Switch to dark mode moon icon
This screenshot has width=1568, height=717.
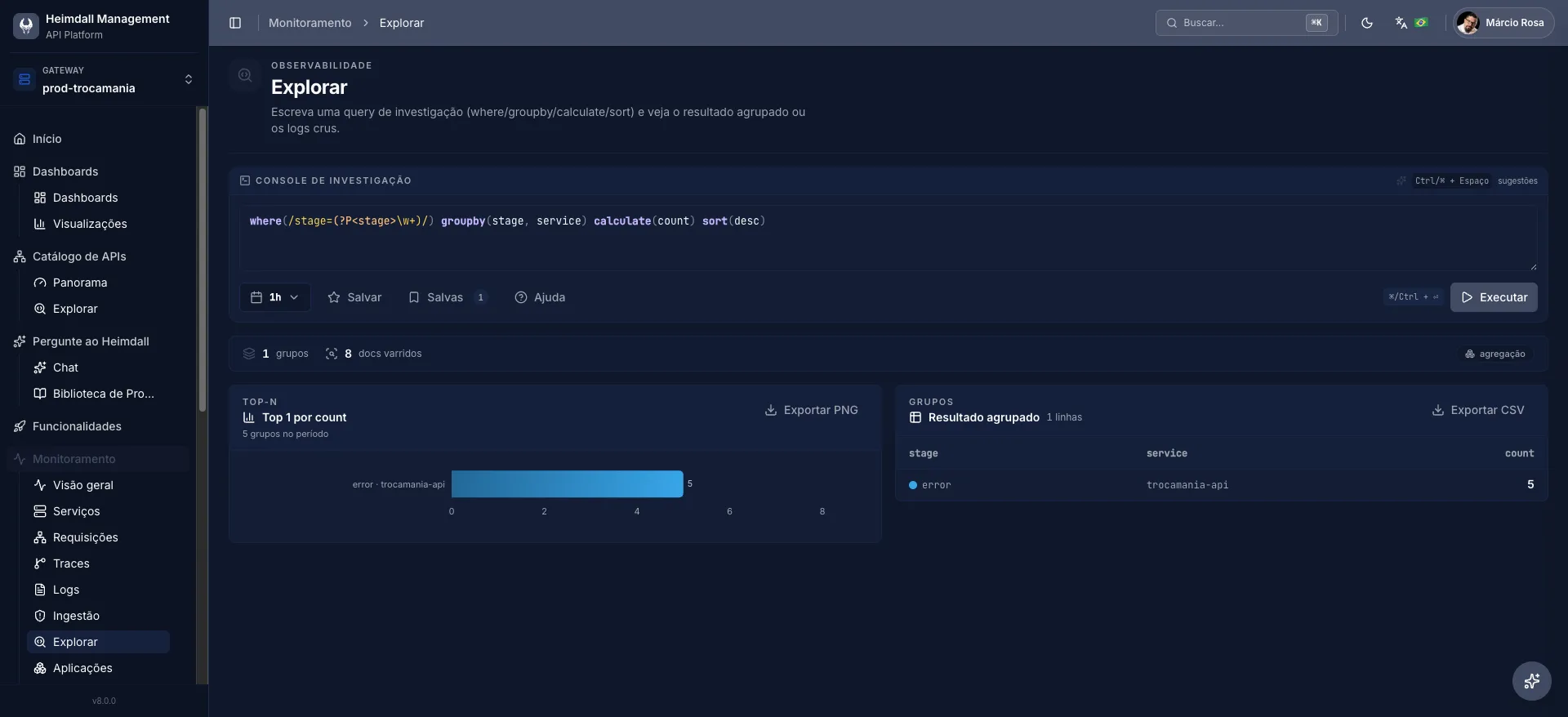[x=1367, y=23]
